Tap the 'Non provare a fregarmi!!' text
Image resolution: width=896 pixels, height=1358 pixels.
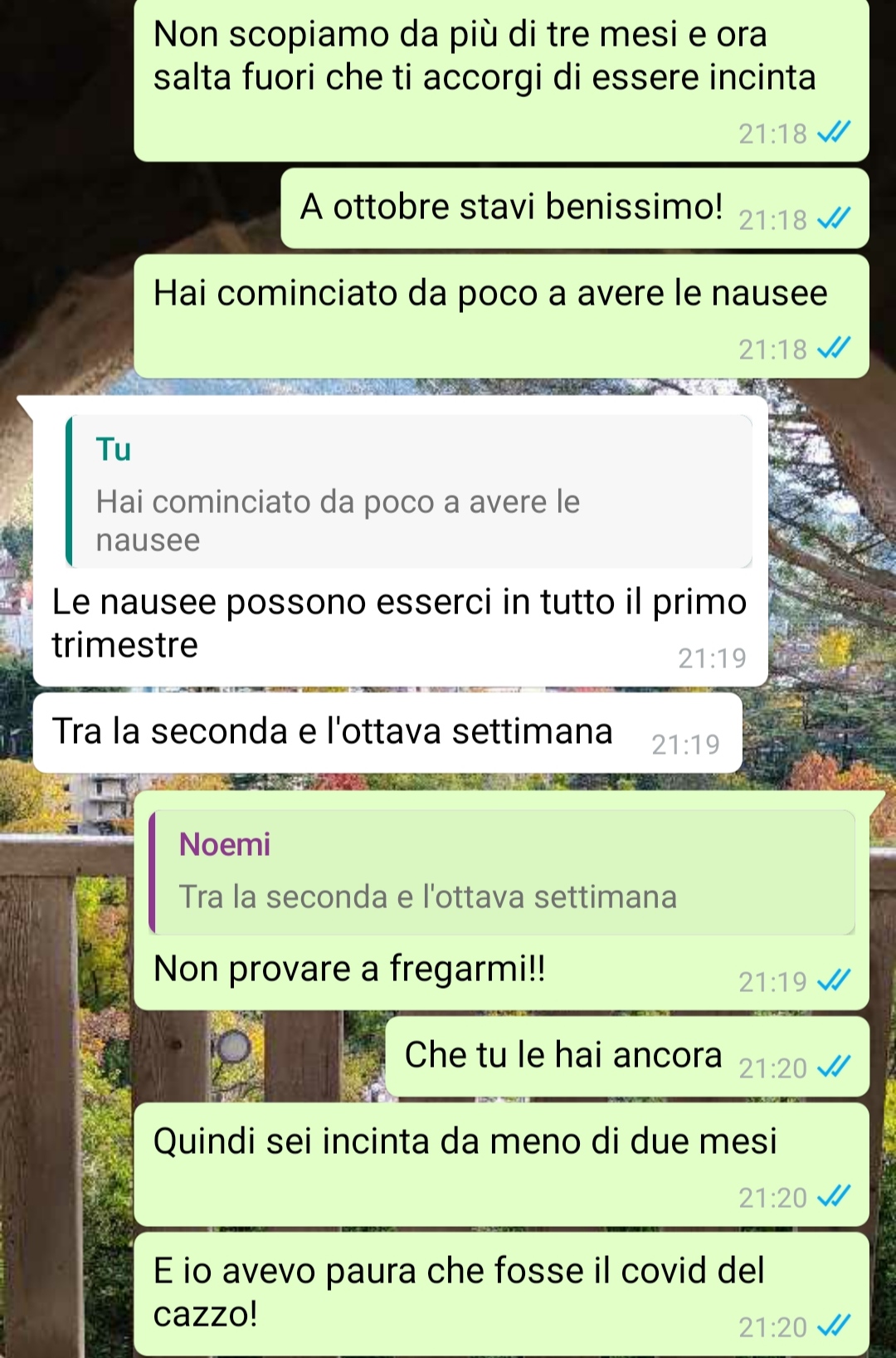coord(349,969)
